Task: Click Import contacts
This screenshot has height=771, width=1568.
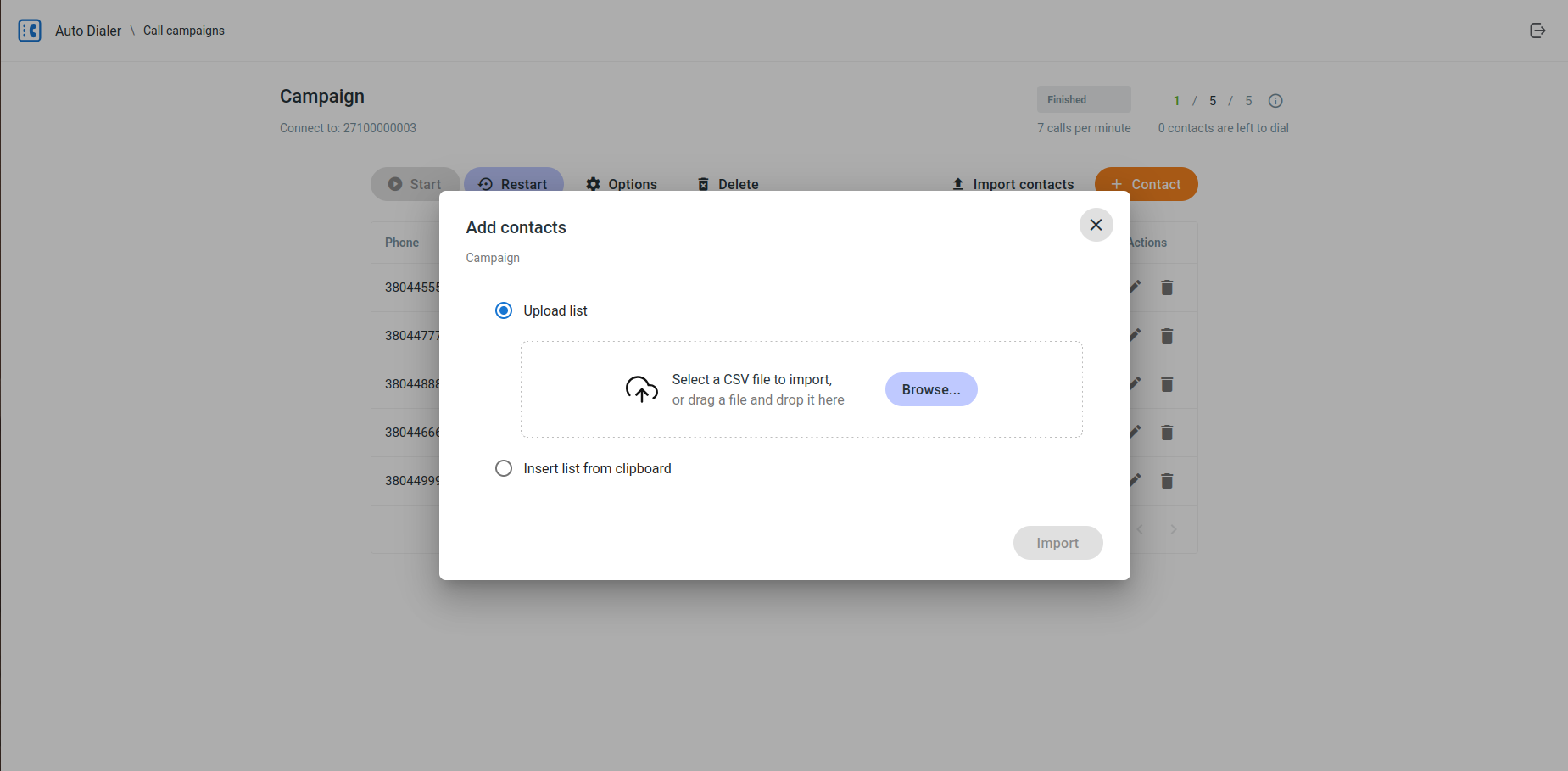Action: [x=1013, y=184]
